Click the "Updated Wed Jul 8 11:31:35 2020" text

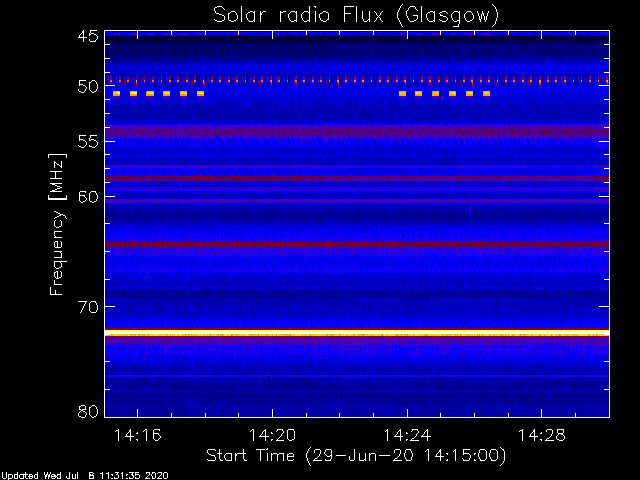[x=84, y=476]
